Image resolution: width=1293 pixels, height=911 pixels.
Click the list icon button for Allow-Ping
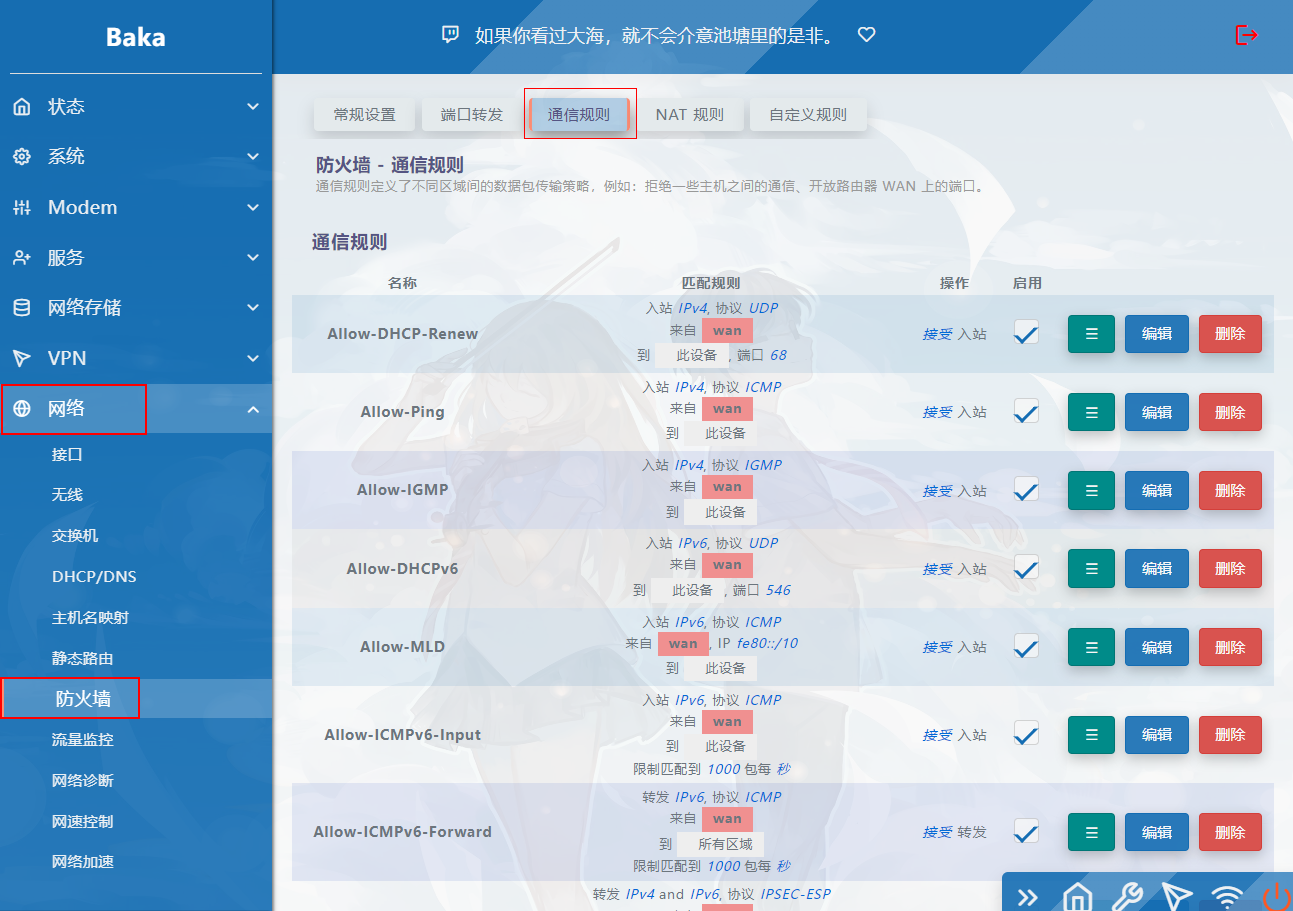[1091, 412]
